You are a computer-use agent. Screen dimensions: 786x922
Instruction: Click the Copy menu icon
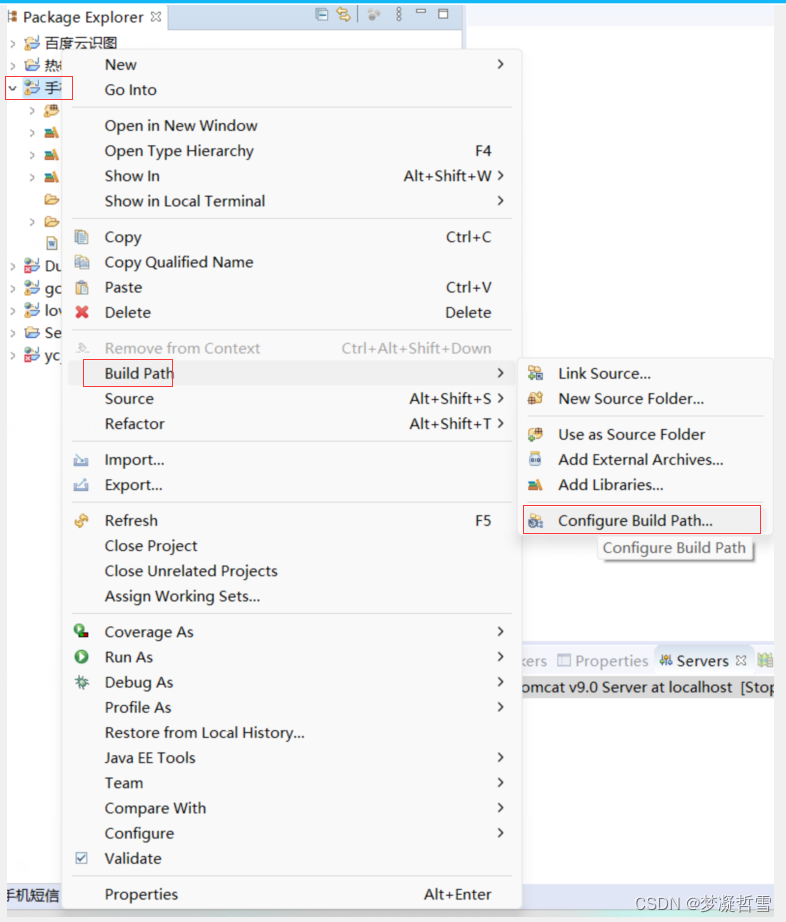pyautogui.click(x=82, y=237)
